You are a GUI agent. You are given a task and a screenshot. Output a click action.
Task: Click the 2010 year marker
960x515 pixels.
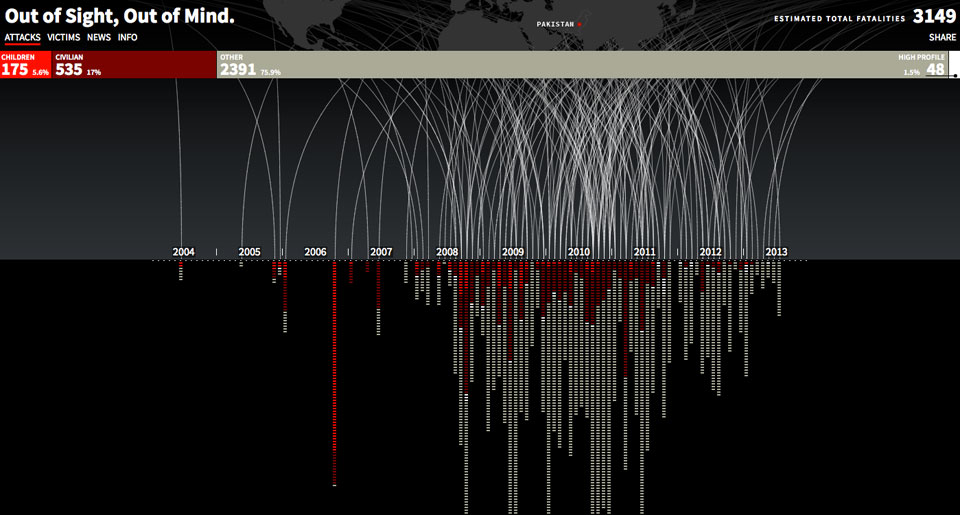pos(579,252)
